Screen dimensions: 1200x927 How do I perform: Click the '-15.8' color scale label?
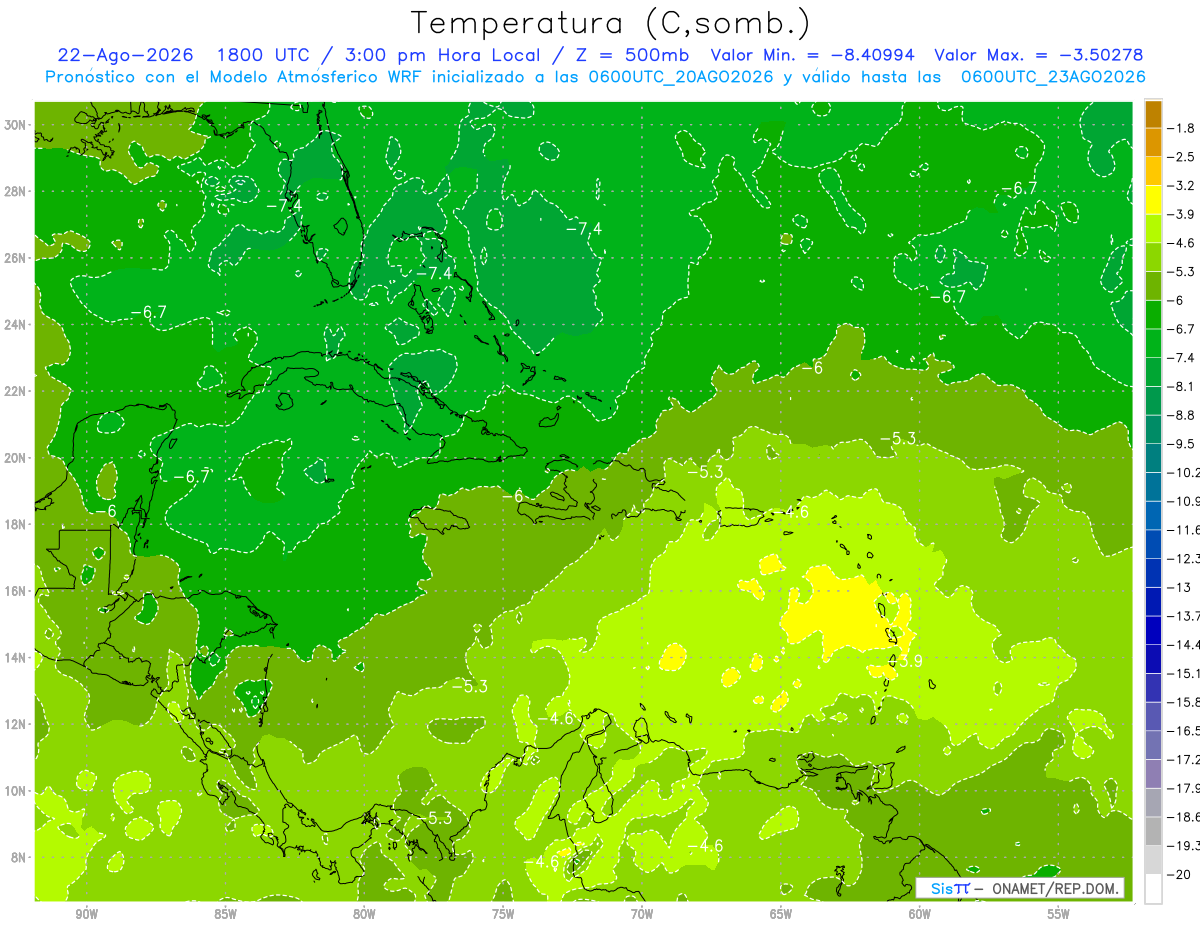(1183, 702)
